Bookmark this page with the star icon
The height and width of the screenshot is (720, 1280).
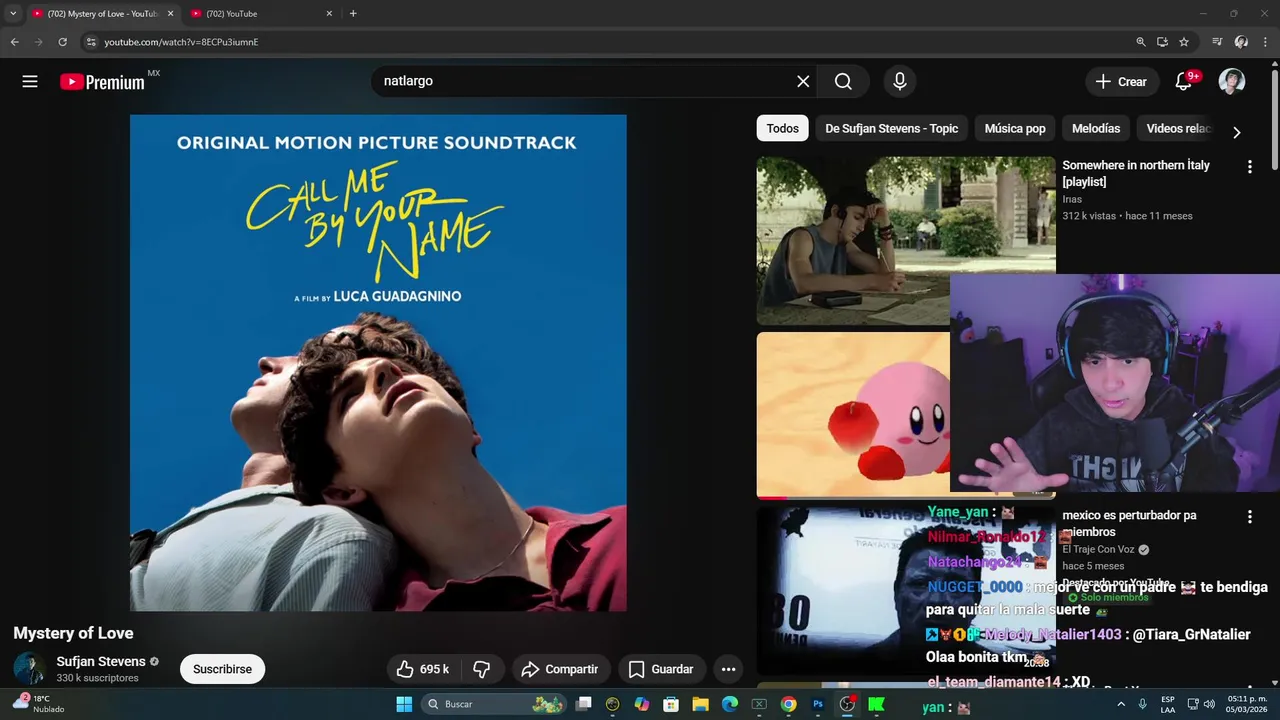[1184, 42]
